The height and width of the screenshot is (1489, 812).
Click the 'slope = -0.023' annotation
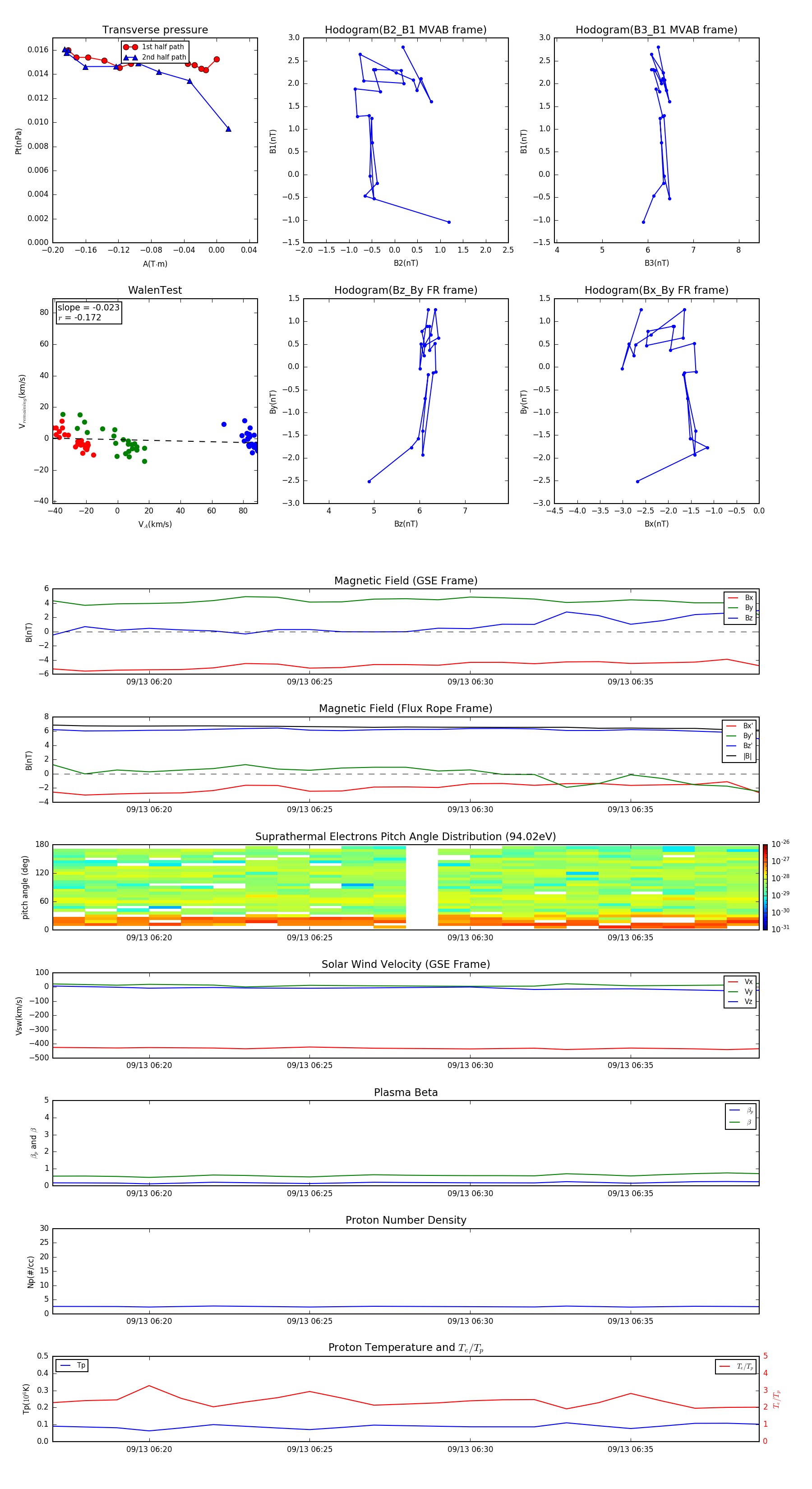coord(88,308)
